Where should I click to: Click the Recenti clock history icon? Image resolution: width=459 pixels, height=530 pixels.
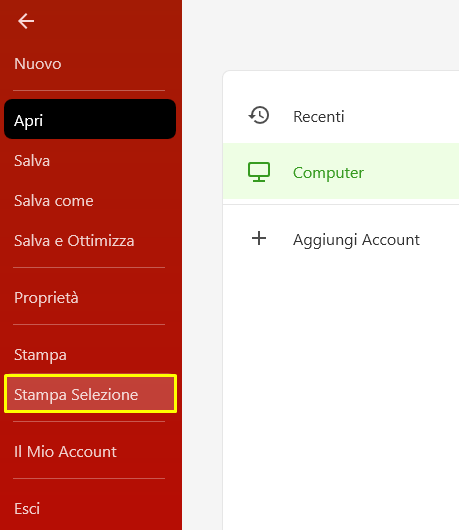(259, 115)
